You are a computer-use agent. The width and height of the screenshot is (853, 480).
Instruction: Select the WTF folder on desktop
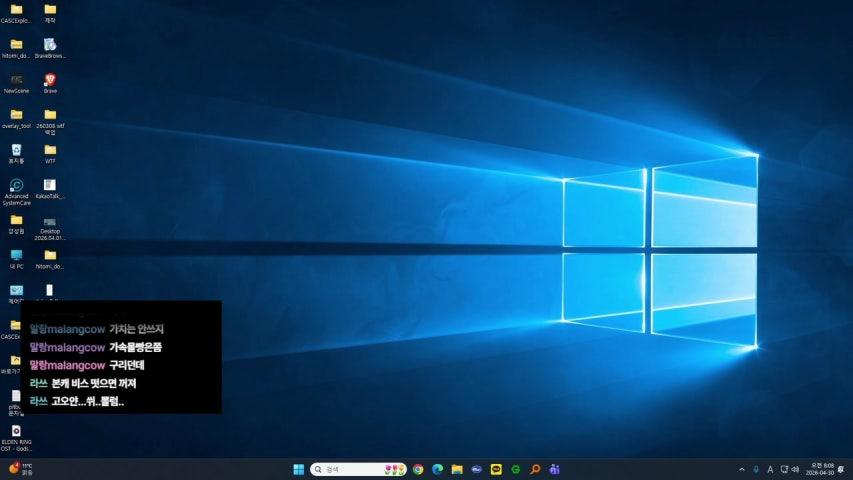[x=50, y=150]
